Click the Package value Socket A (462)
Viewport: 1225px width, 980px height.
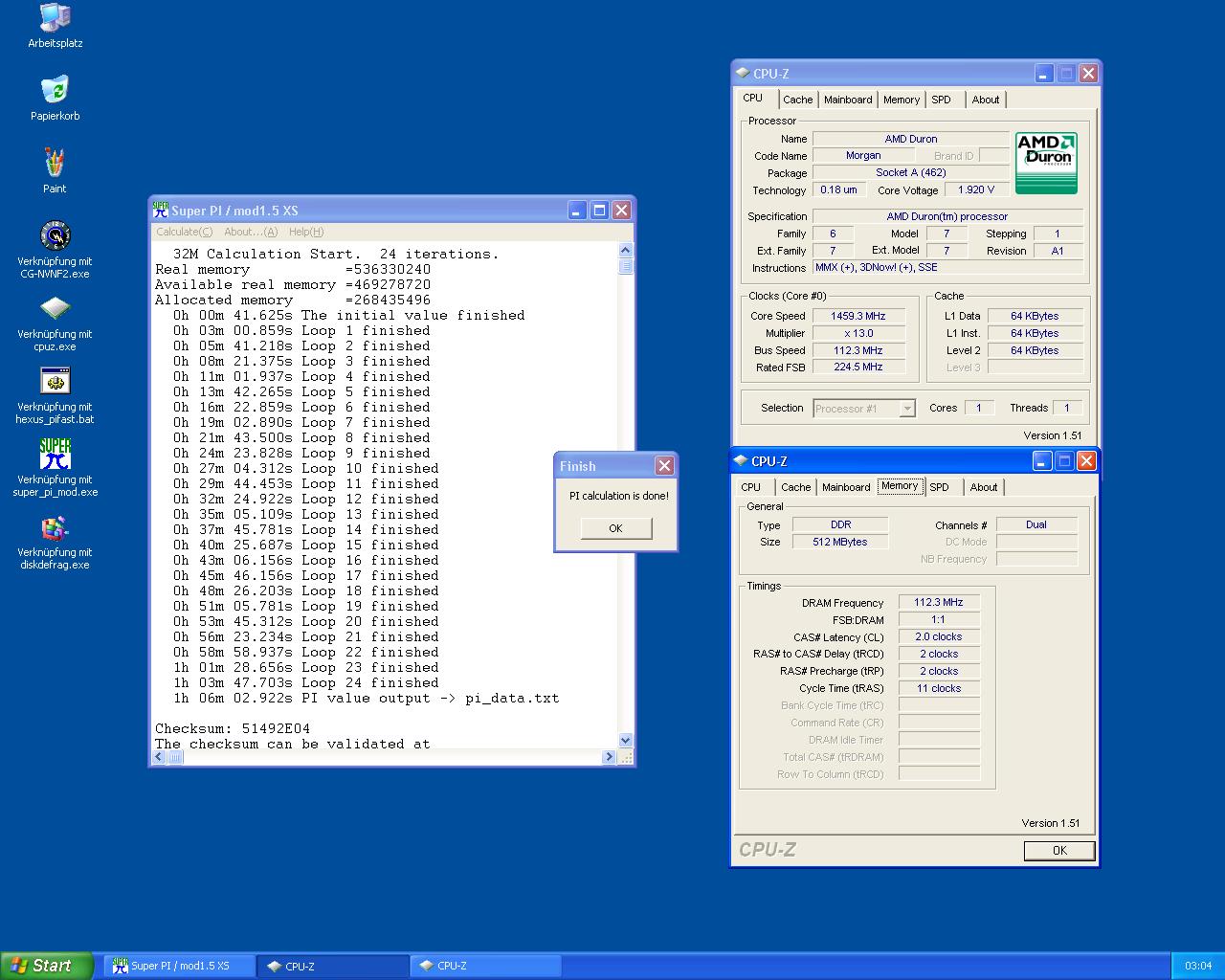point(911,173)
